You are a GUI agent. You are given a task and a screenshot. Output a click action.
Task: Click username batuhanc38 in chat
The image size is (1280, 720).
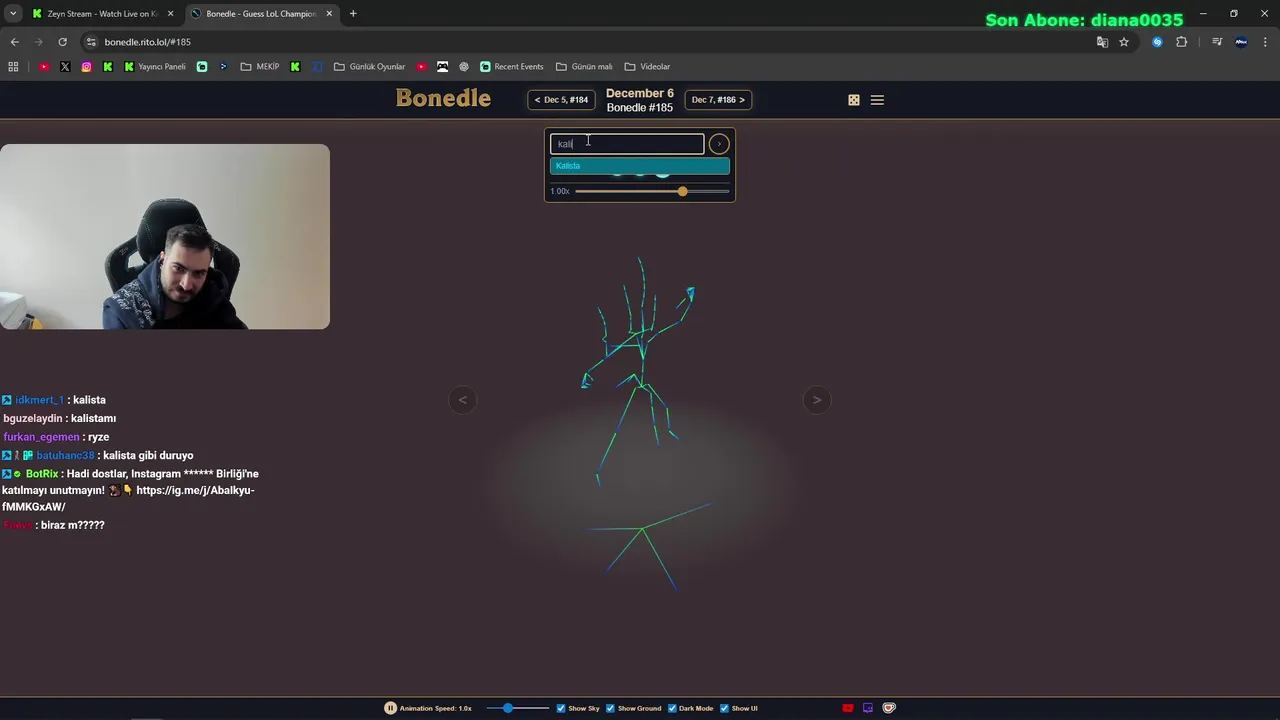pos(65,456)
